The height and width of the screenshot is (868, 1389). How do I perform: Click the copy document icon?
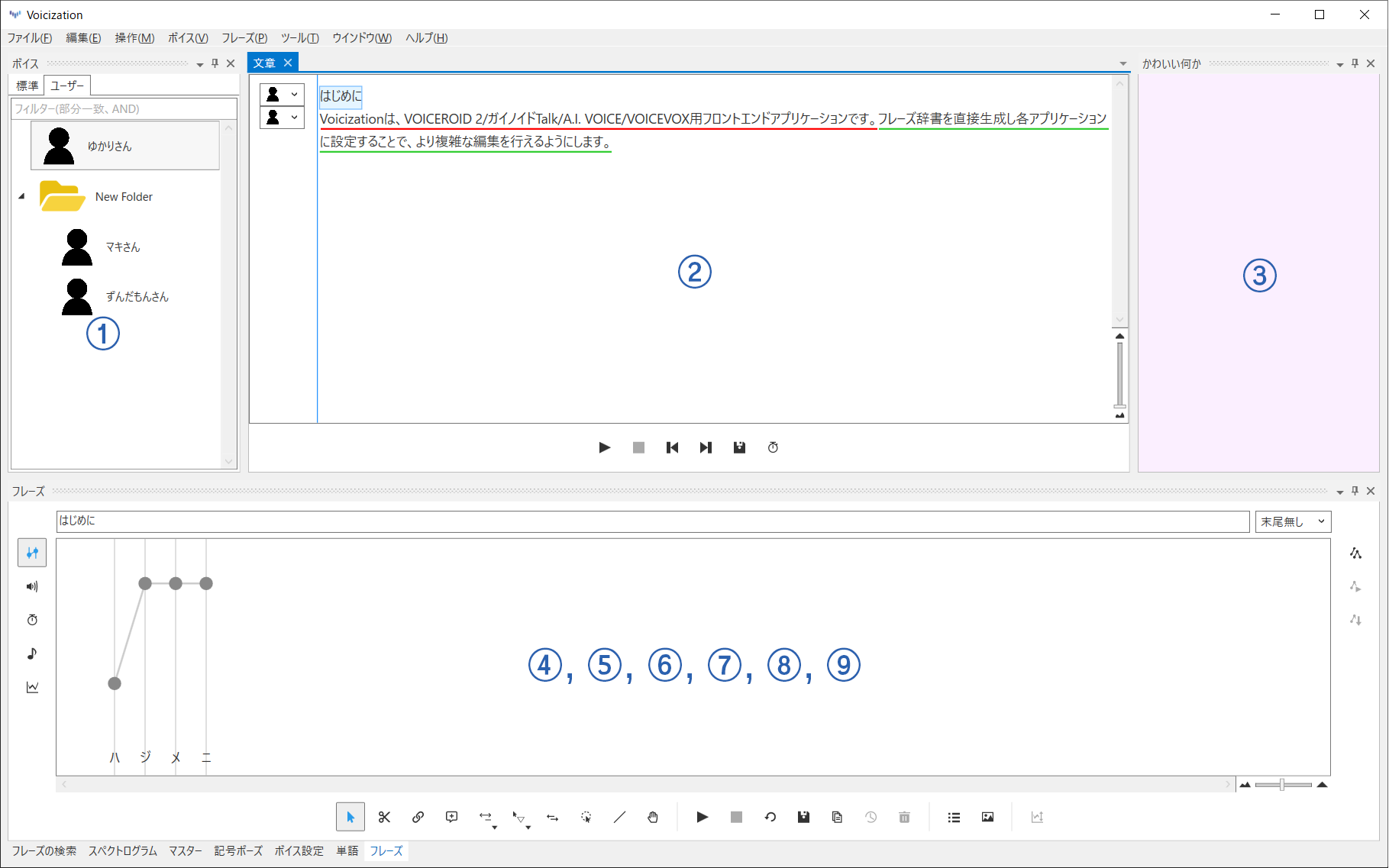[837, 817]
